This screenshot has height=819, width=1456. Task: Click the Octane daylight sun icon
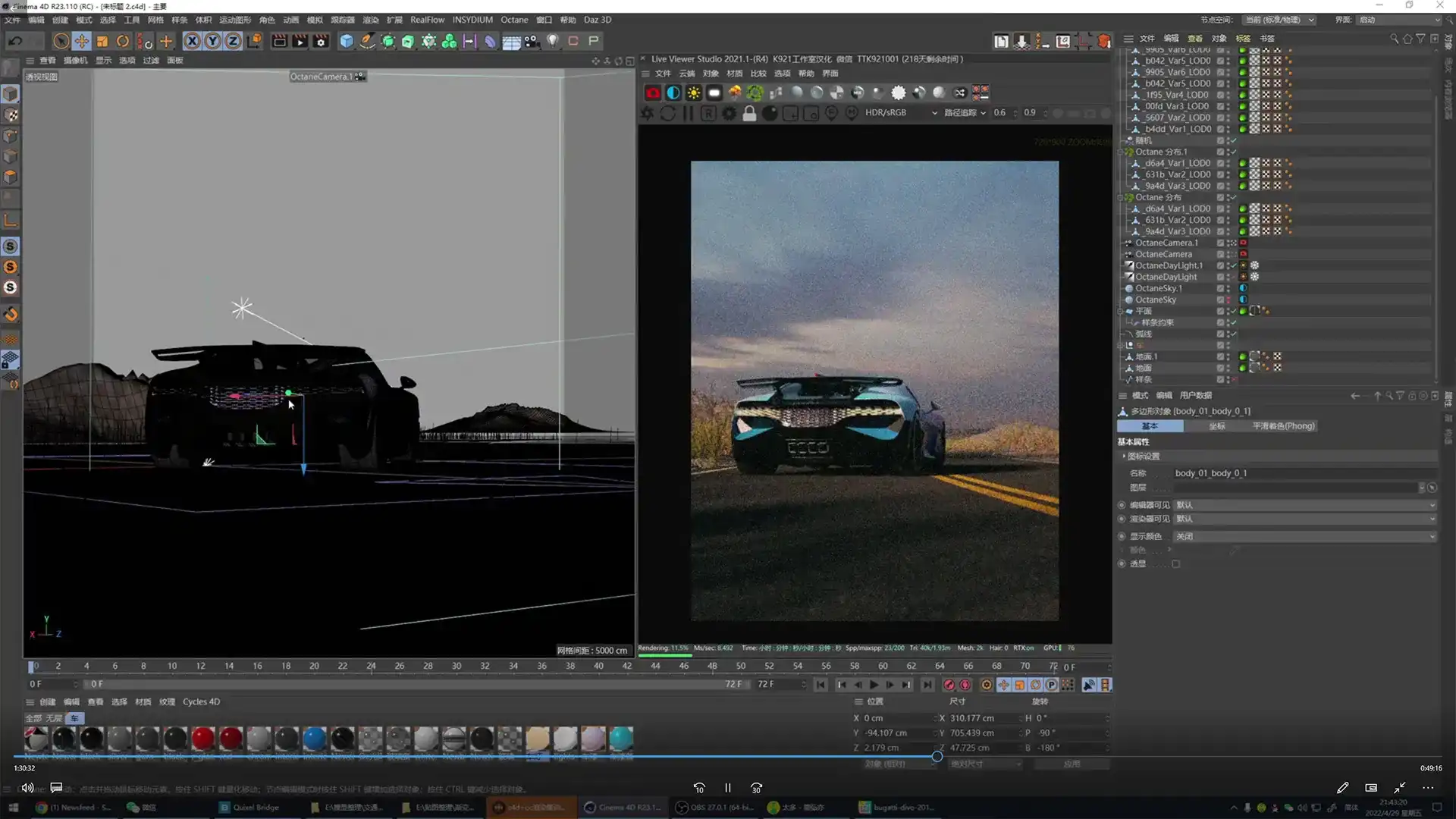694,93
